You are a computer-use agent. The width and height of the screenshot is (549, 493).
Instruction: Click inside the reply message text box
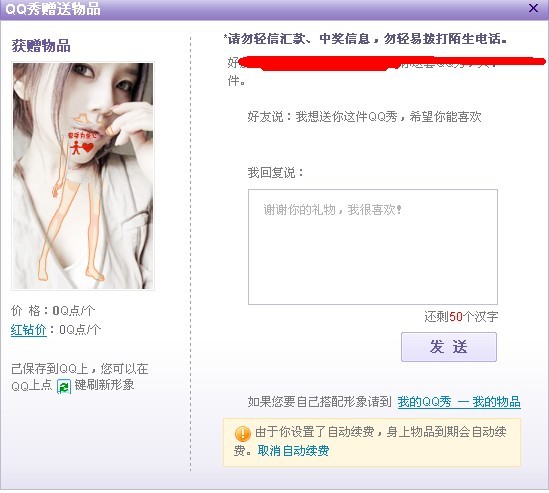point(373,247)
